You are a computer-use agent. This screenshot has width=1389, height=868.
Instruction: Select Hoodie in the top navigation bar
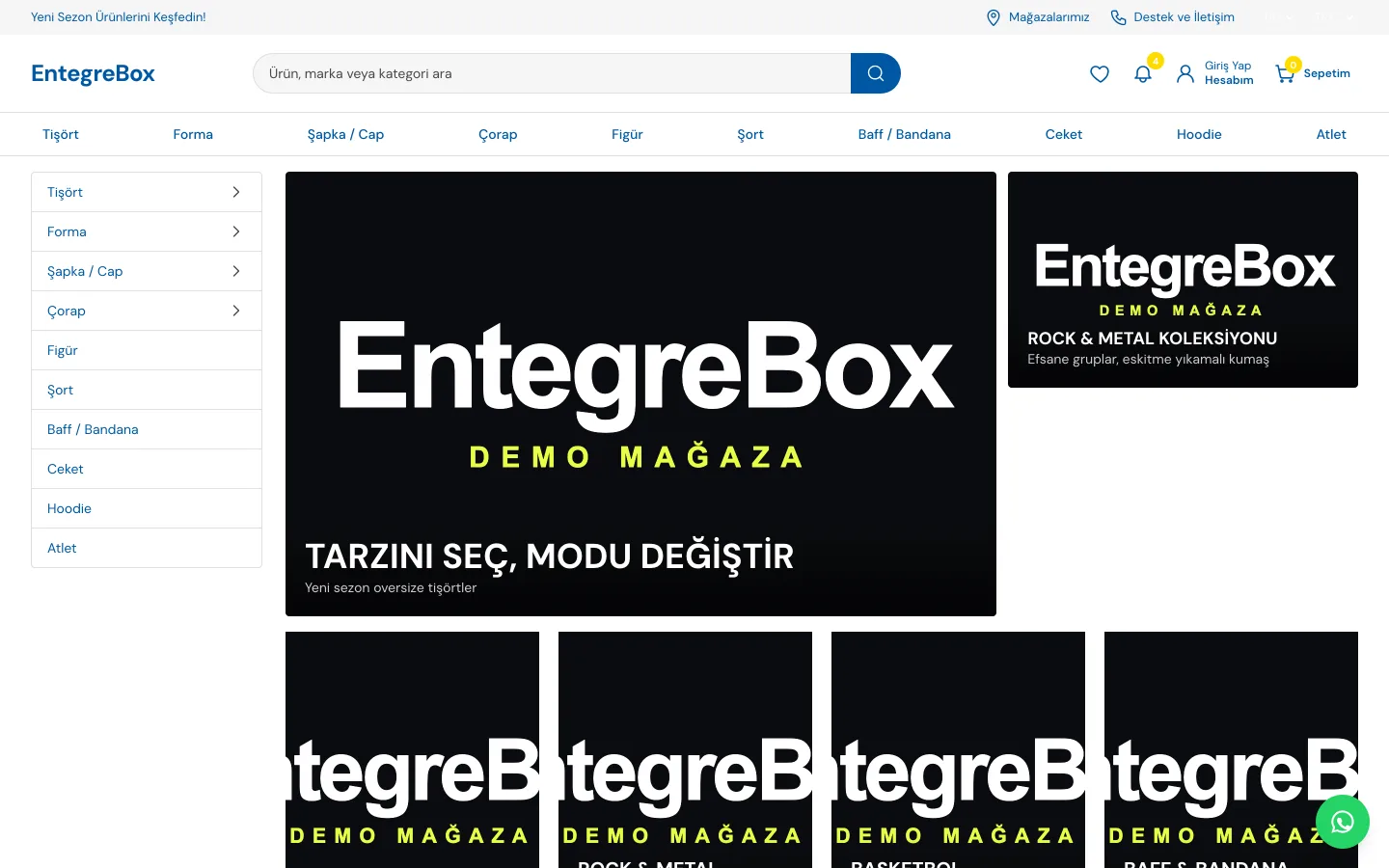coord(1199,134)
